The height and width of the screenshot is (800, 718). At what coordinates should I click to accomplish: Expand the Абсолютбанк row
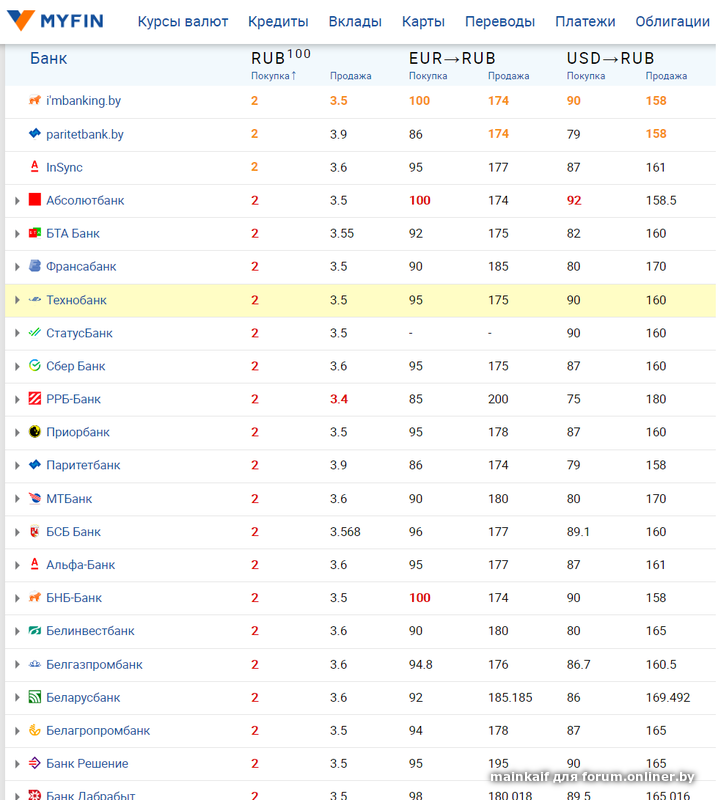click(17, 201)
